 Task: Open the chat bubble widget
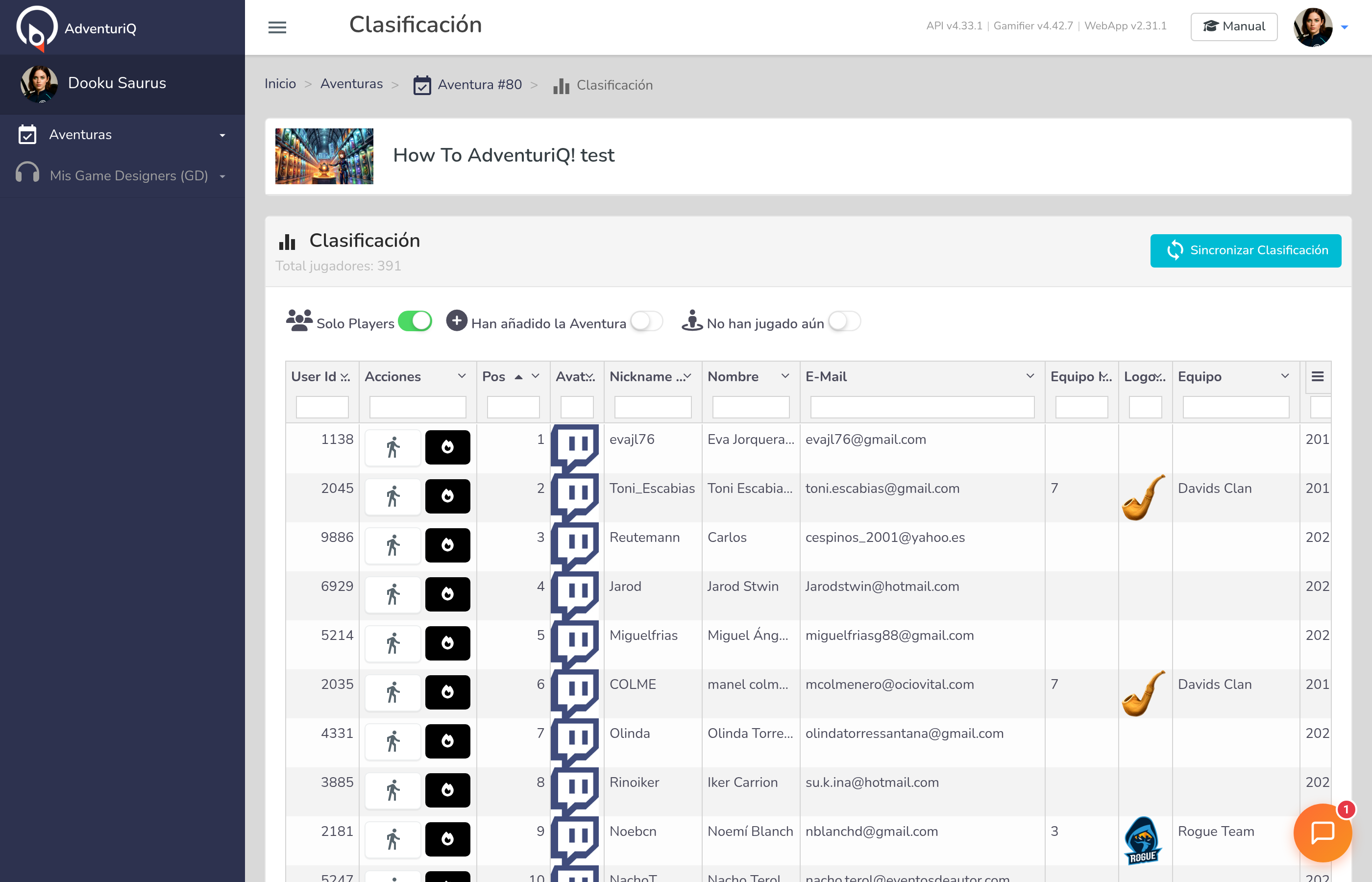tap(1322, 832)
